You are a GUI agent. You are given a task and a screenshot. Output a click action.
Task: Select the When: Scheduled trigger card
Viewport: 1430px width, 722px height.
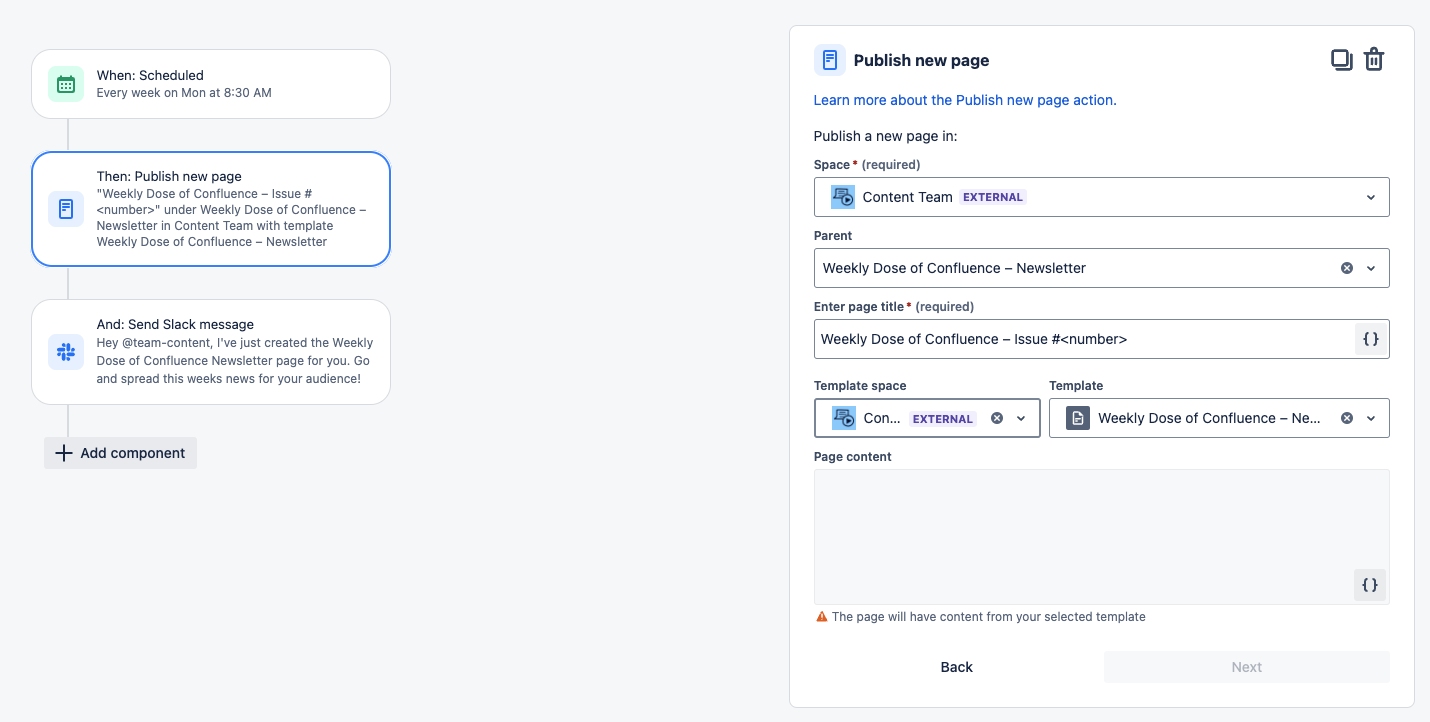211,84
